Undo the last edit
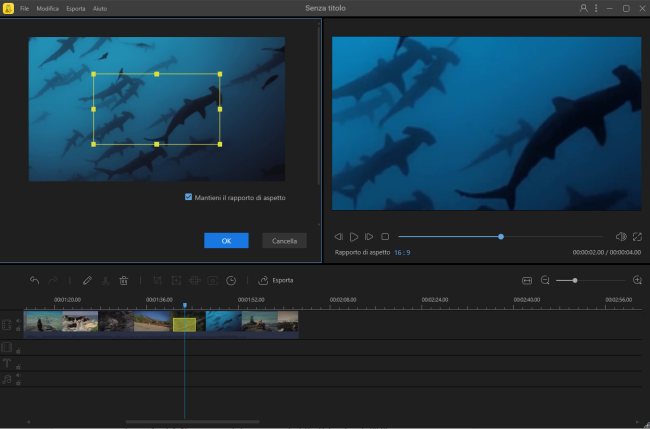This screenshot has height=429, width=650. tap(34, 281)
